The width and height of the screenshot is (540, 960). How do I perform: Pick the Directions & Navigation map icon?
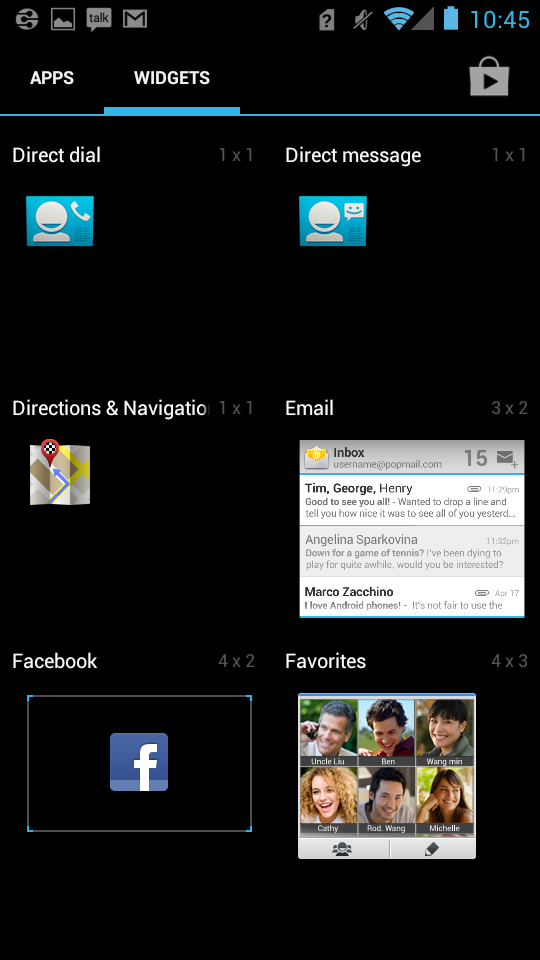click(60, 472)
